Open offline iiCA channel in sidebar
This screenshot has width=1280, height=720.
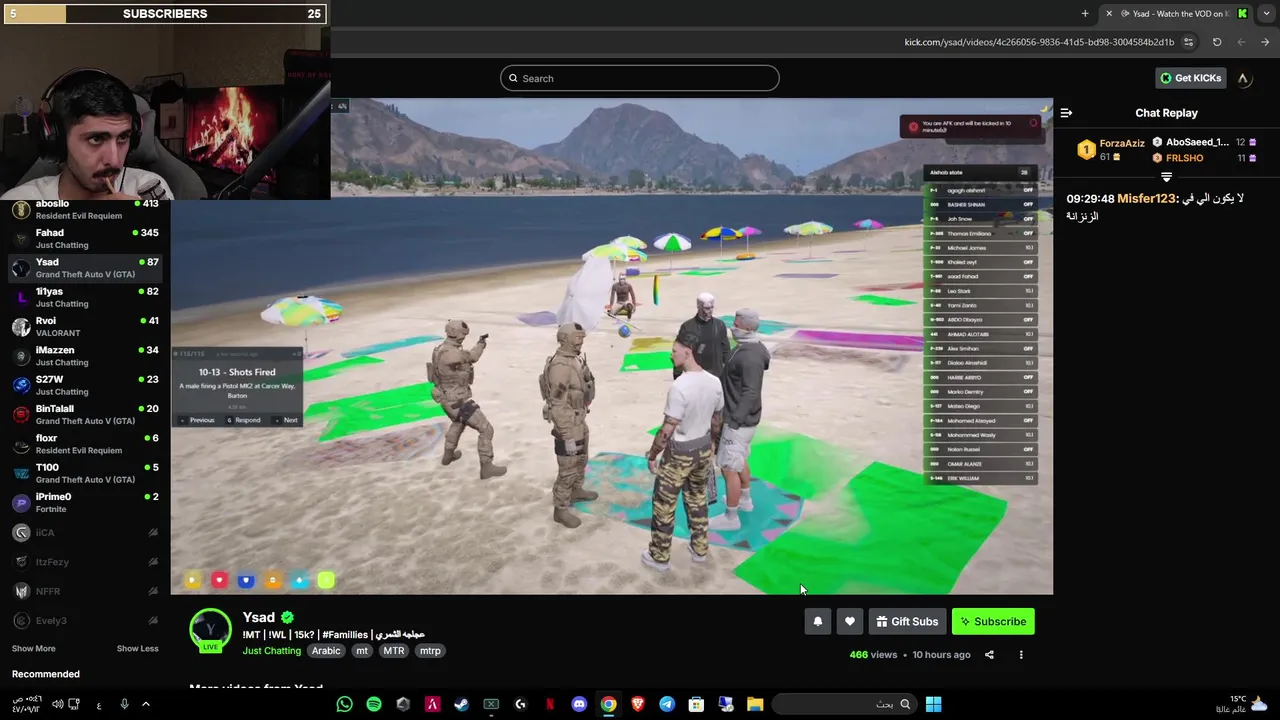pos(85,533)
